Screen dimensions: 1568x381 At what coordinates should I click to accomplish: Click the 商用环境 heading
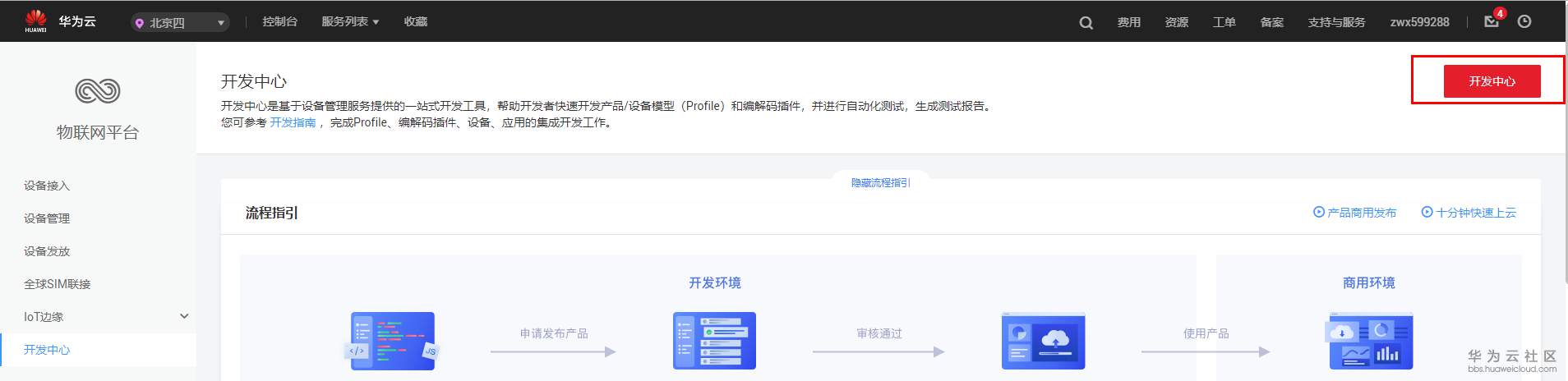coord(1368,282)
